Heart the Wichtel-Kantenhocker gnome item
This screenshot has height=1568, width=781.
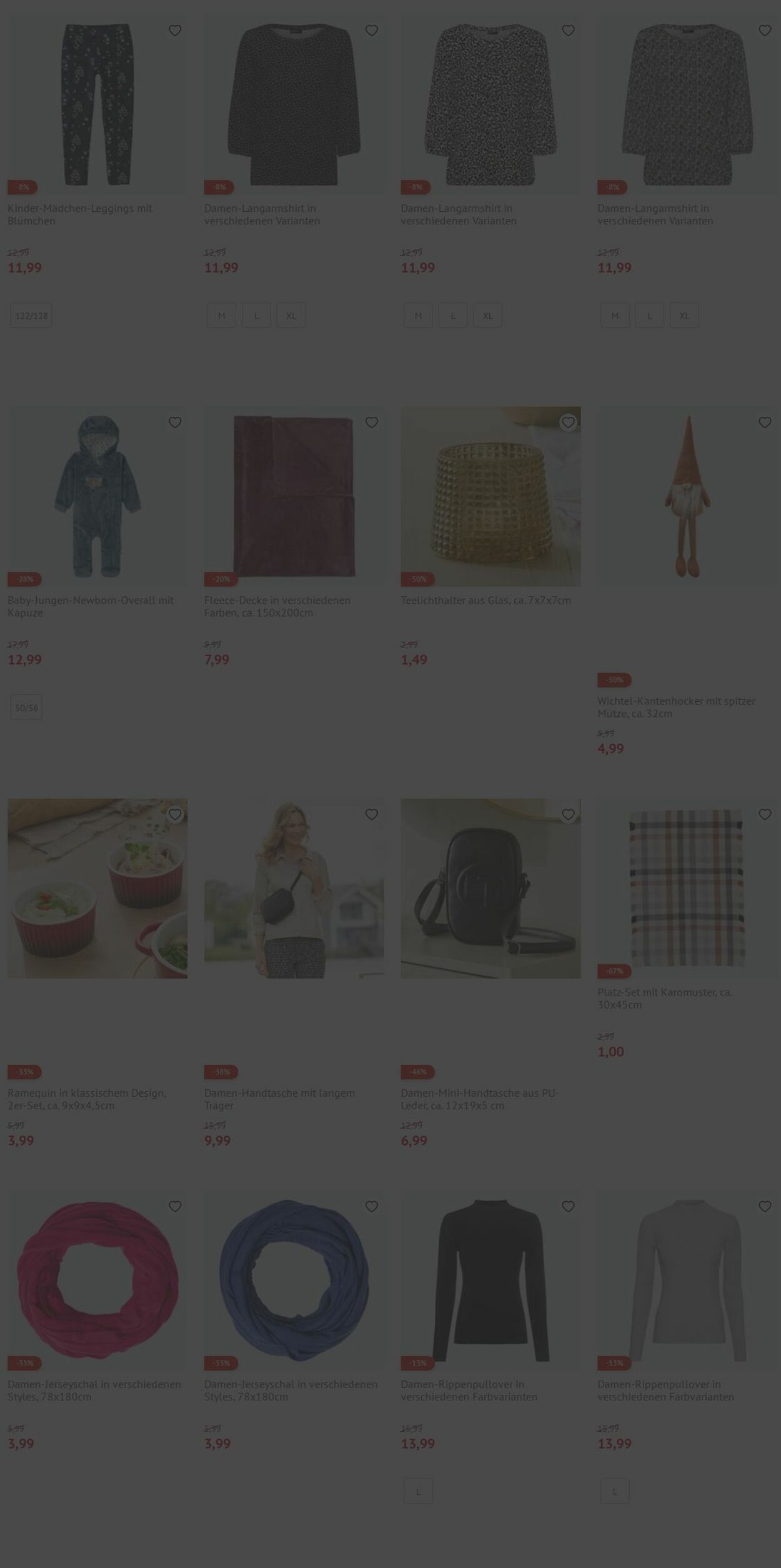click(765, 422)
